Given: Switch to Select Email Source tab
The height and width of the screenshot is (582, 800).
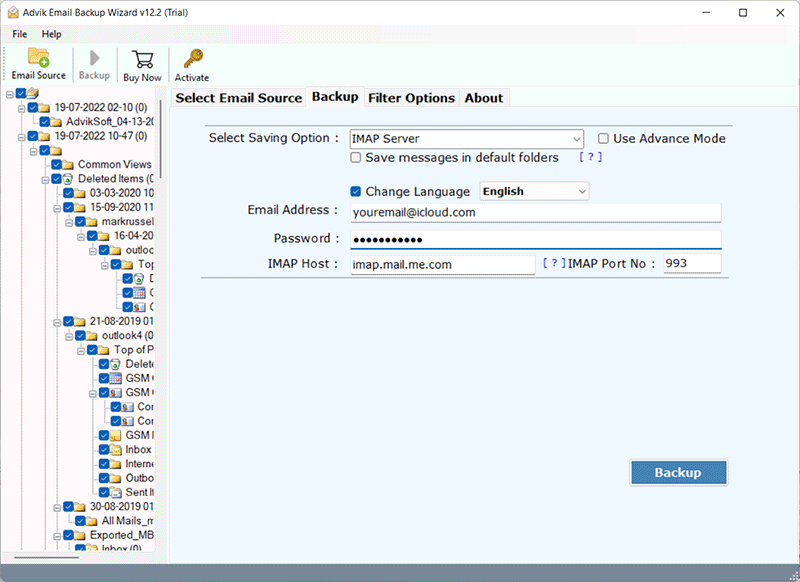Looking at the screenshot, I should 239,98.
